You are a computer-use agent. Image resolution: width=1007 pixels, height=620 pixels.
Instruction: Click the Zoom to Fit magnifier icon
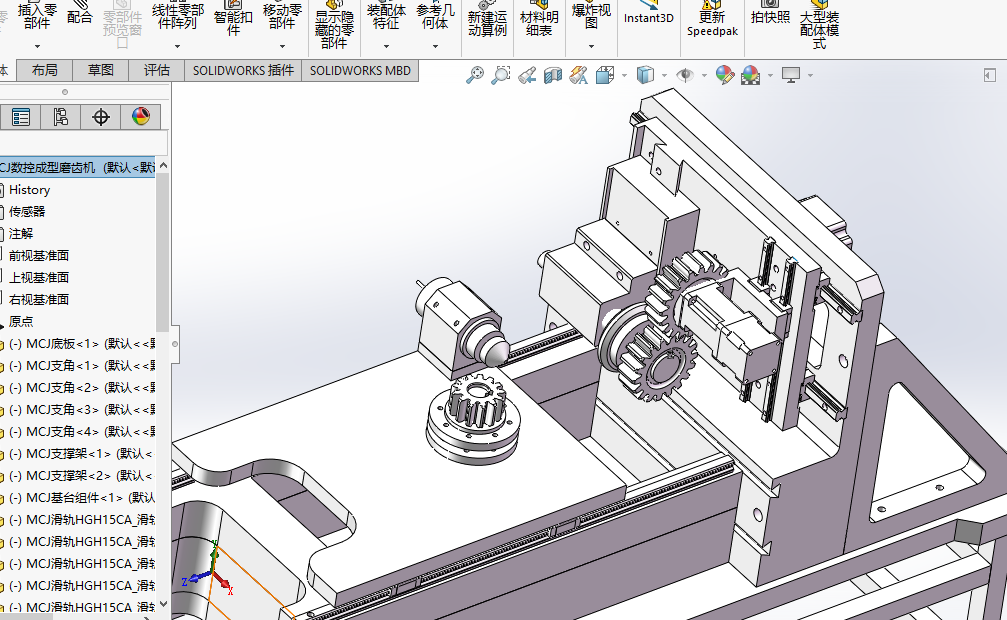[475, 75]
